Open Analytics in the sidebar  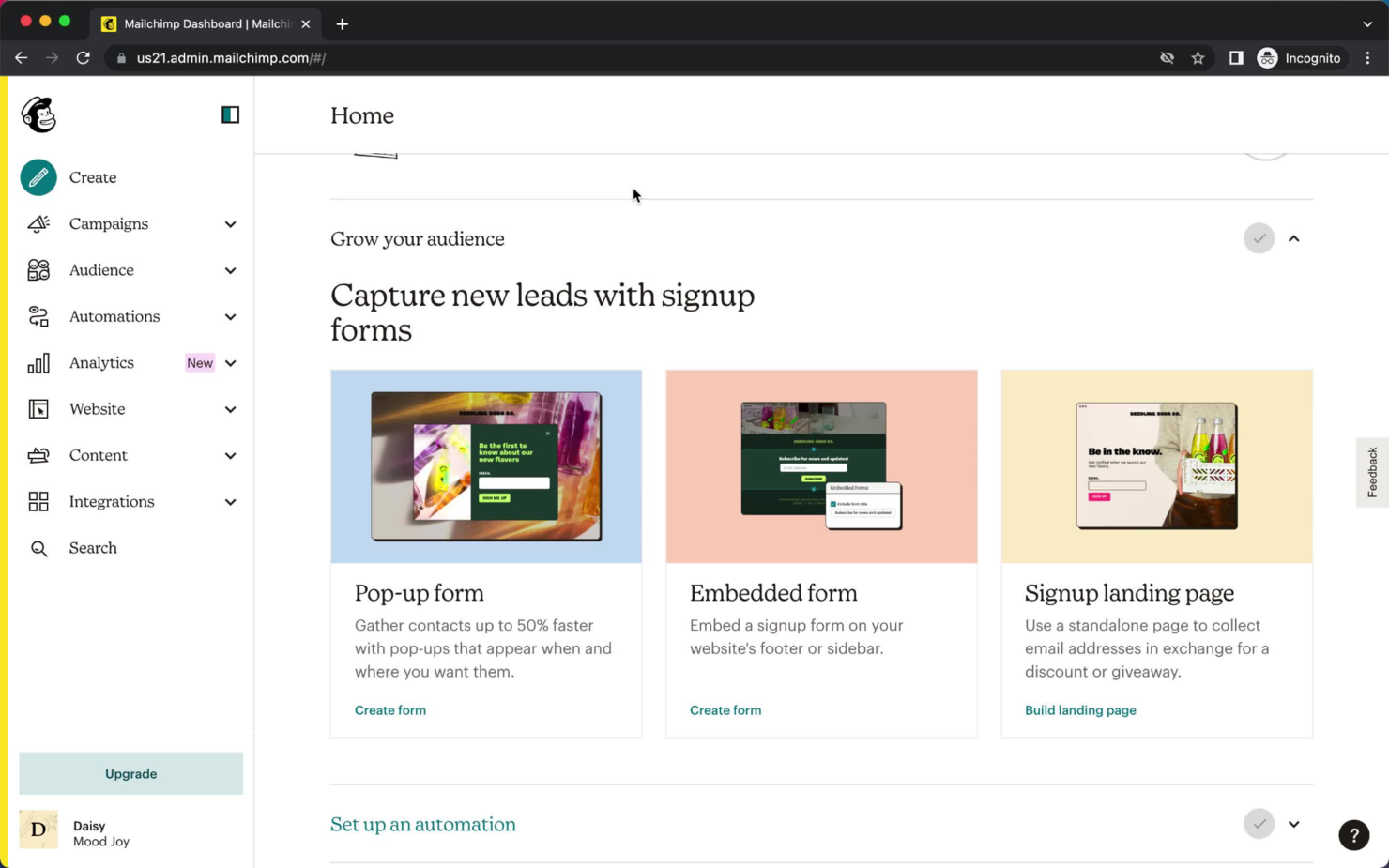(101, 363)
